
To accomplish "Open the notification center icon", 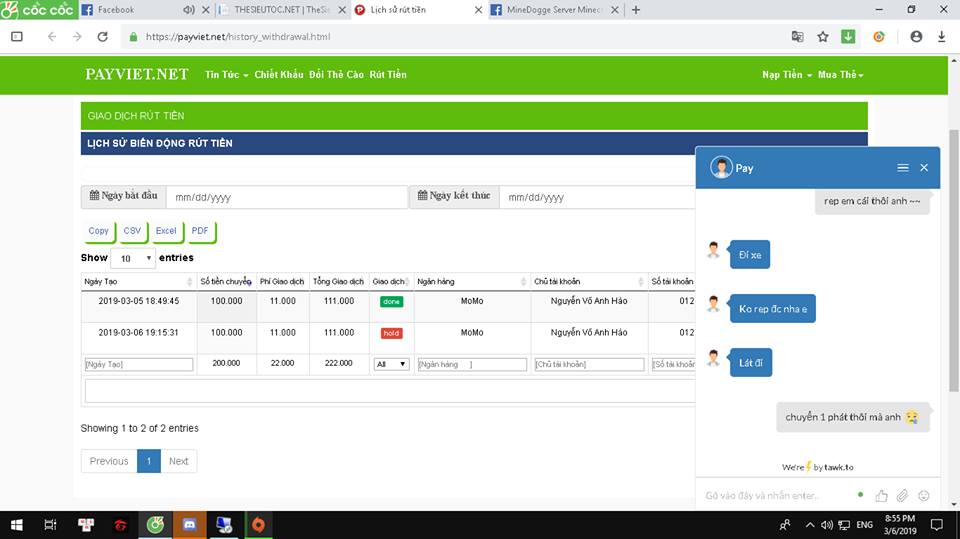I will click(x=936, y=525).
